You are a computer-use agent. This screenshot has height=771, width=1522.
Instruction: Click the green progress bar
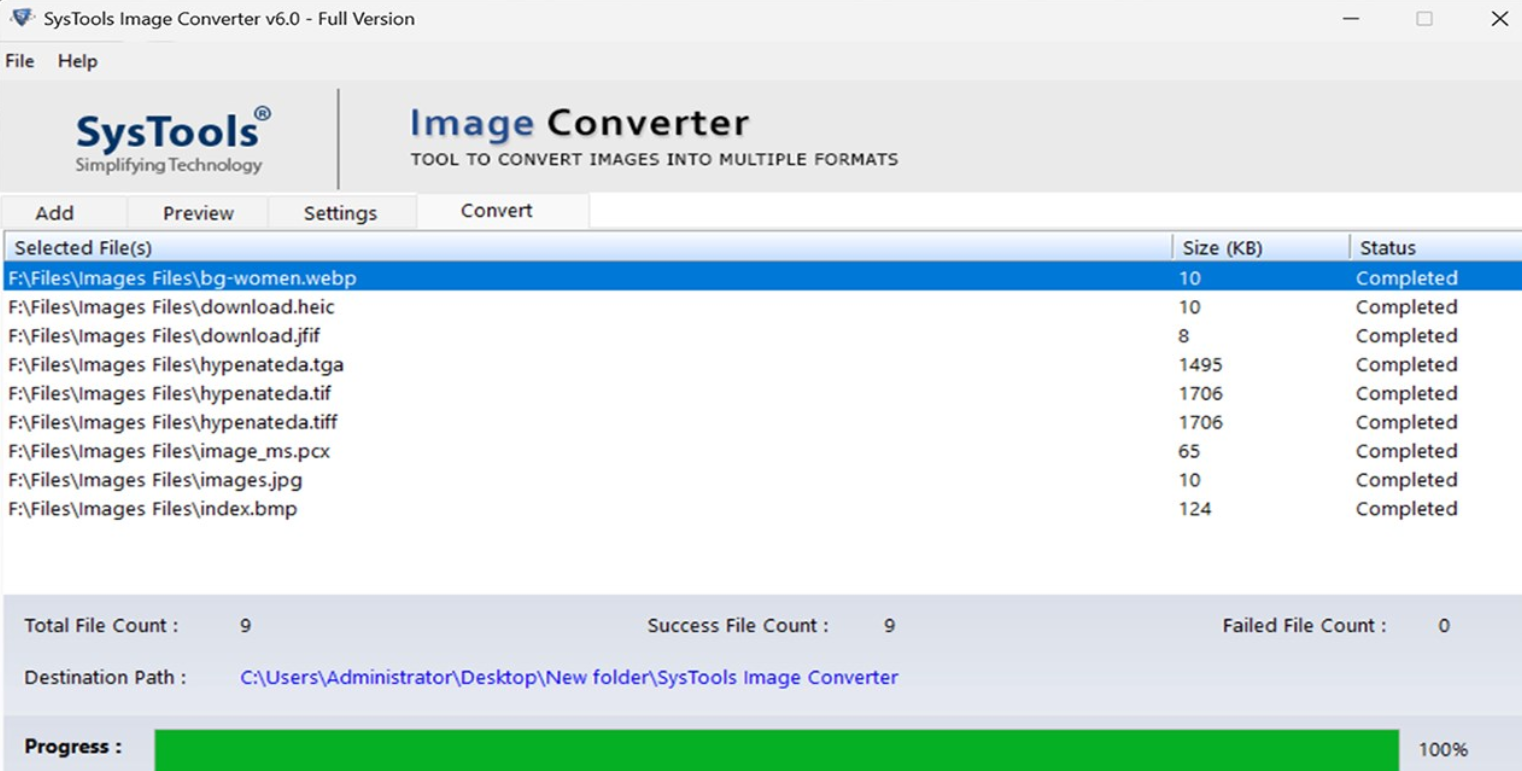tap(780, 746)
